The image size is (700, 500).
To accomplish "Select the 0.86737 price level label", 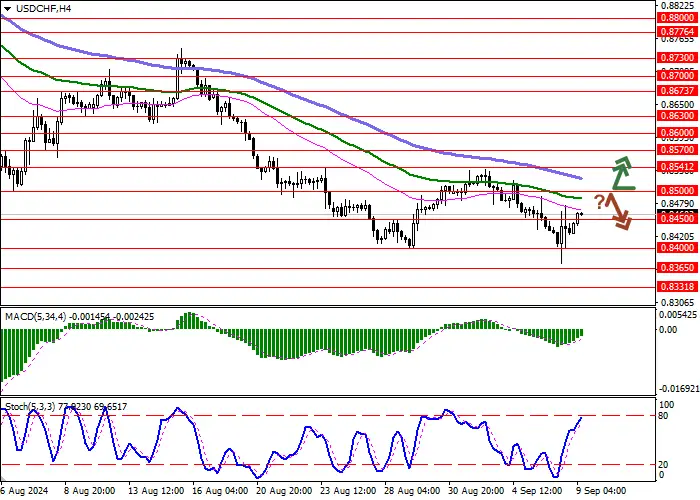I will pyautogui.click(x=677, y=91).
